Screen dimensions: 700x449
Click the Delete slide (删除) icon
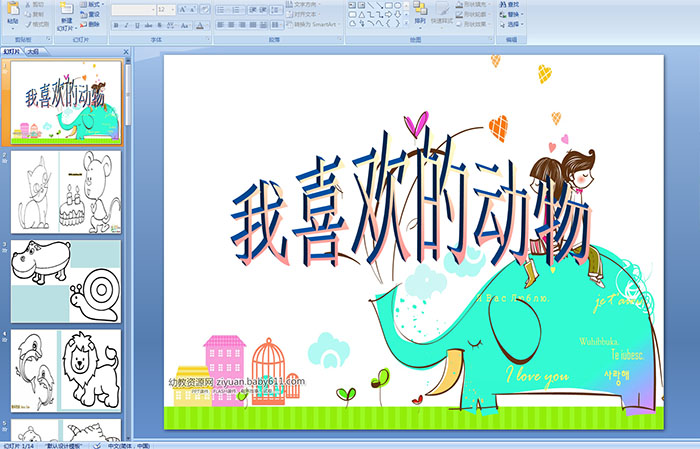90,25
